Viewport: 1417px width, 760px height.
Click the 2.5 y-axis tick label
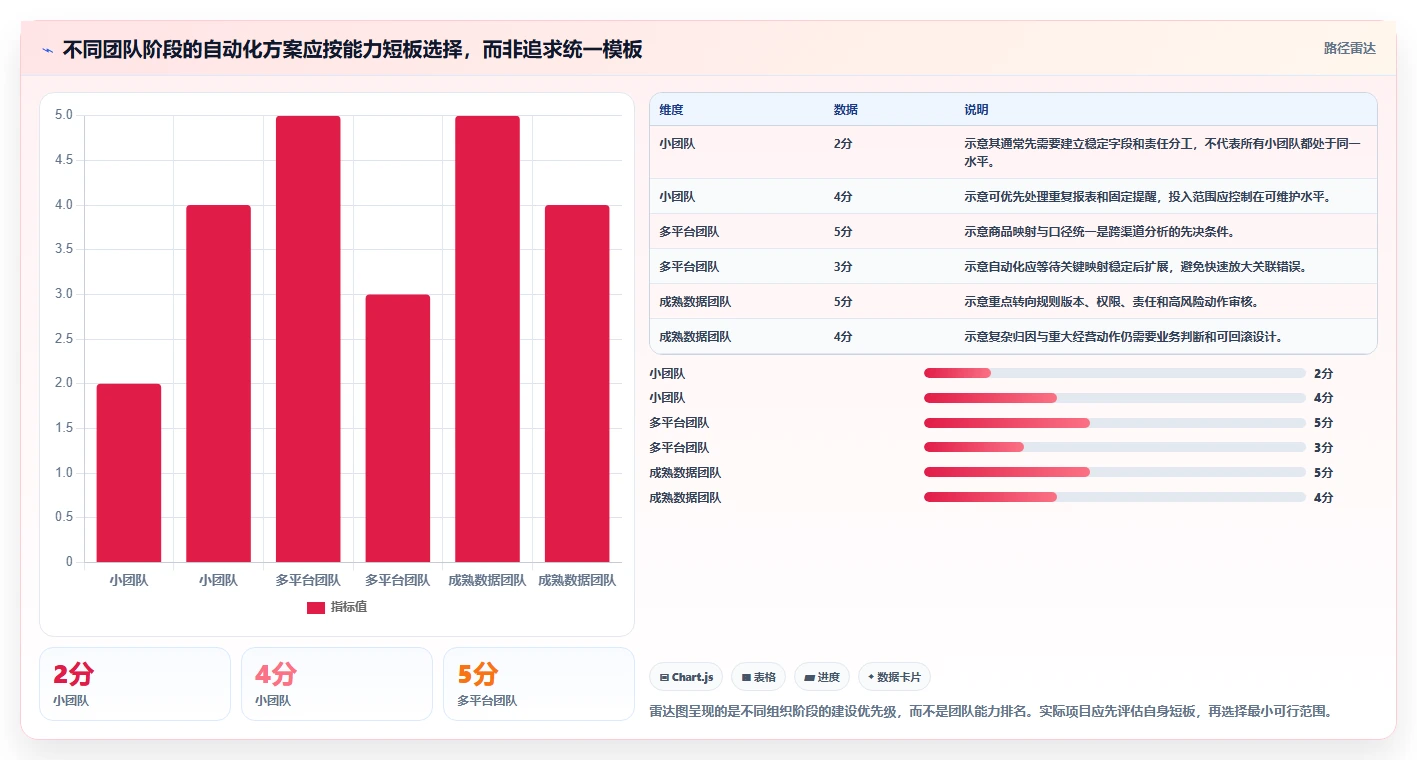click(x=64, y=339)
